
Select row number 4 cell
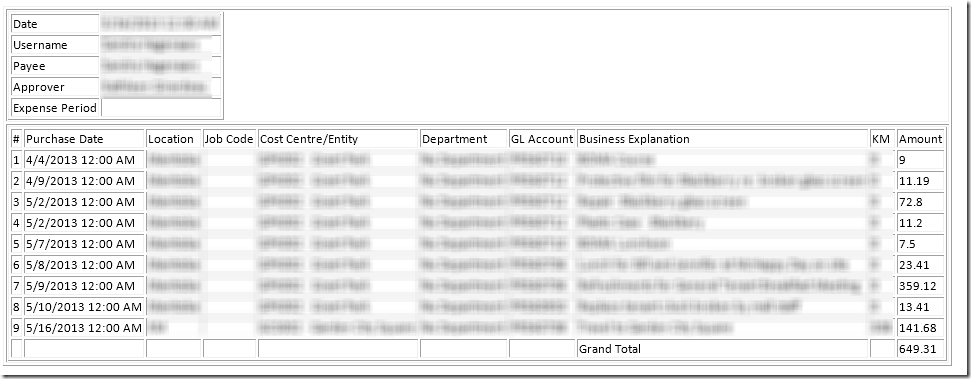17,223
